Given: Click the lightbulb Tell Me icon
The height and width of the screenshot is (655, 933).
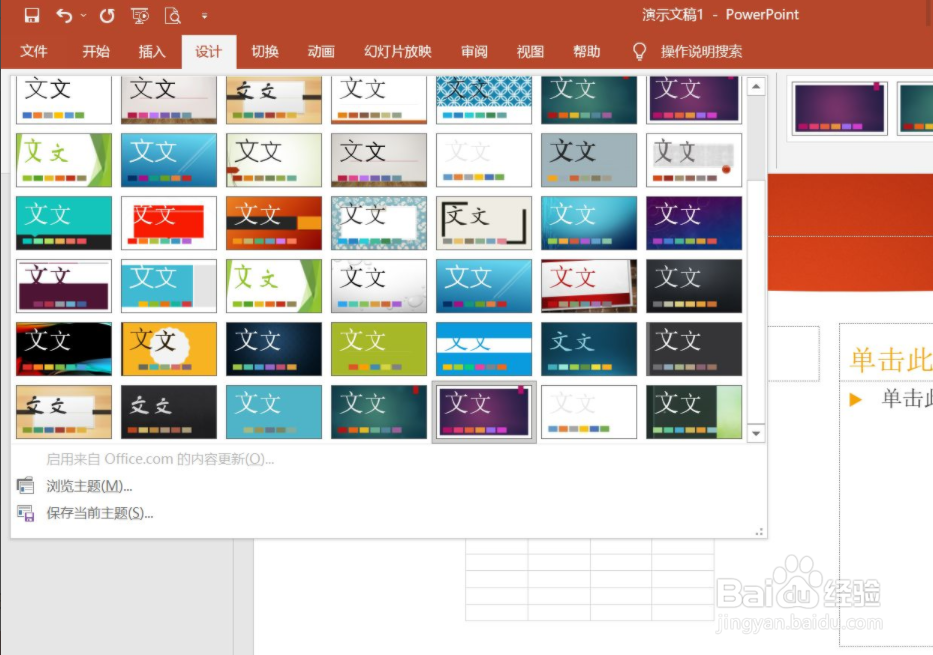Looking at the screenshot, I should [639, 52].
